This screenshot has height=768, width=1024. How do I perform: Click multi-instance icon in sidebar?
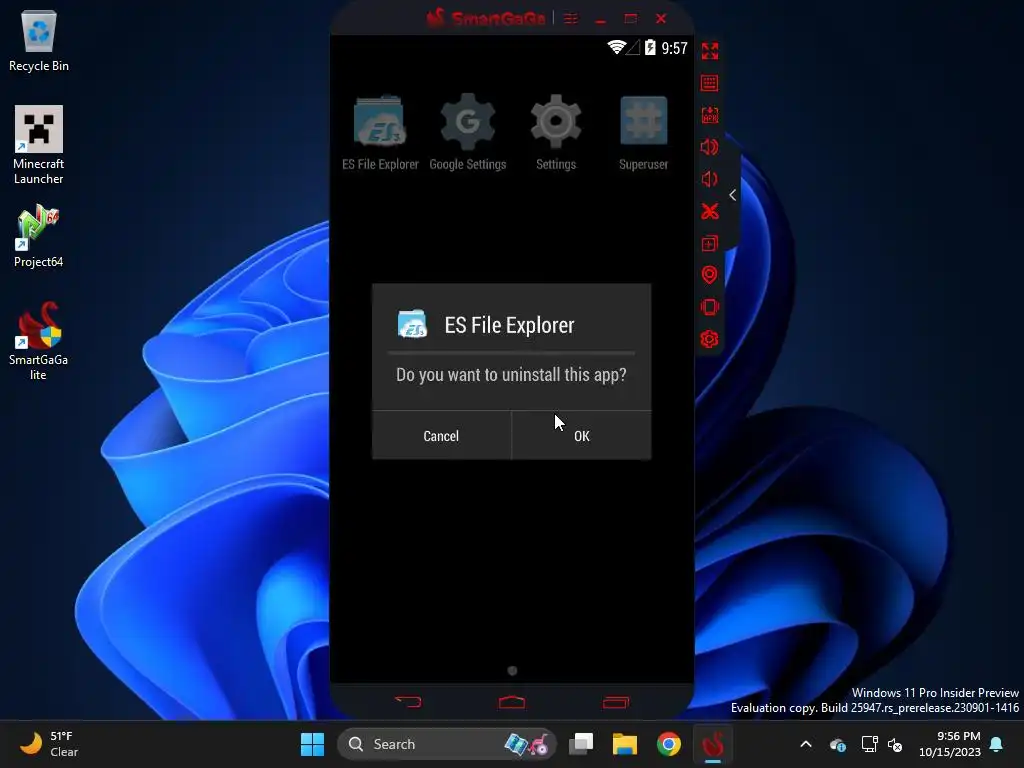tap(710, 243)
